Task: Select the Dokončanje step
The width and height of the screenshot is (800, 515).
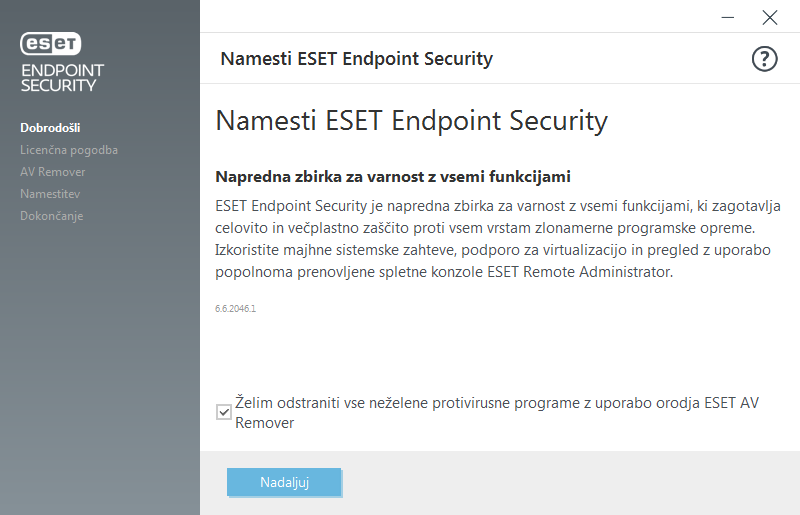Action: pyautogui.click(x=52, y=216)
